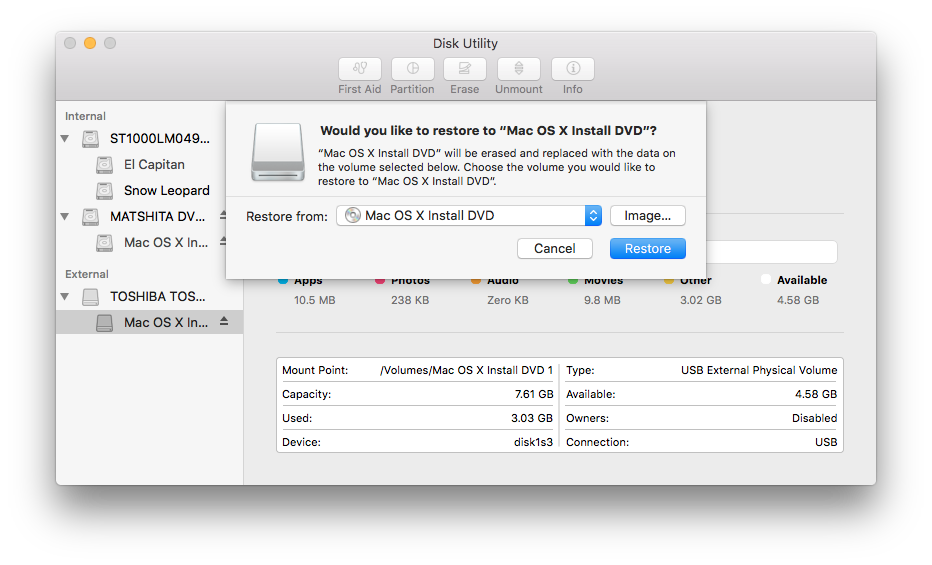Click the Info toolbar icon

pyautogui.click(x=573, y=69)
